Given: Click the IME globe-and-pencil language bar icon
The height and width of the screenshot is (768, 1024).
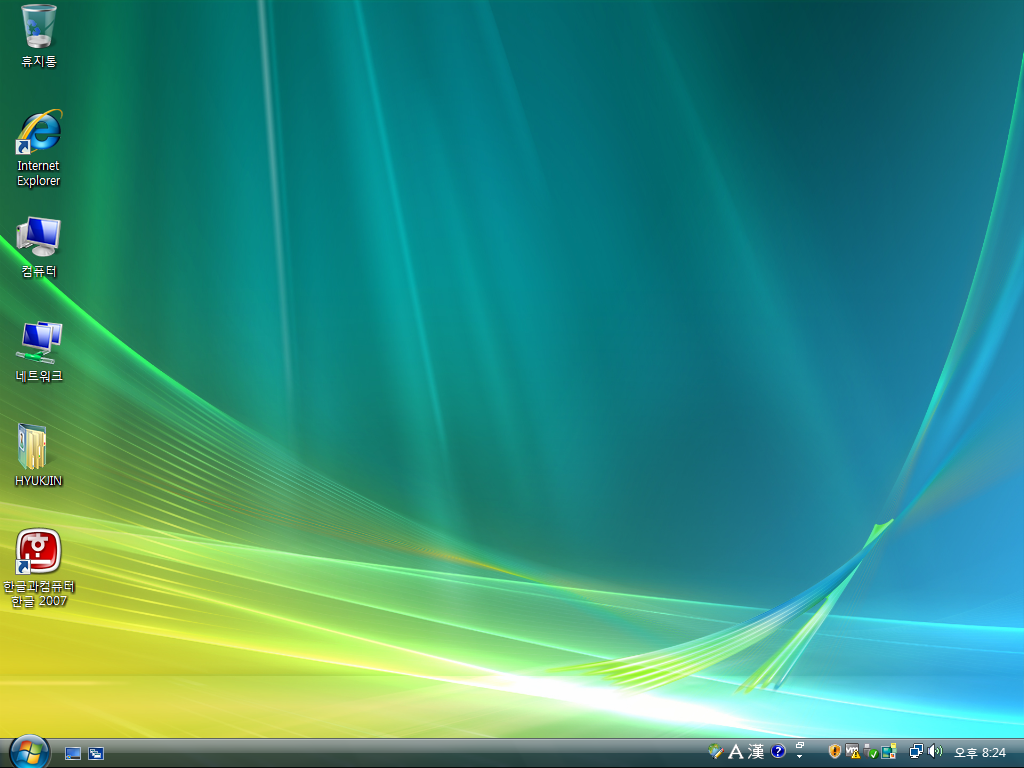Looking at the screenshot, I should tap(716, 752).
